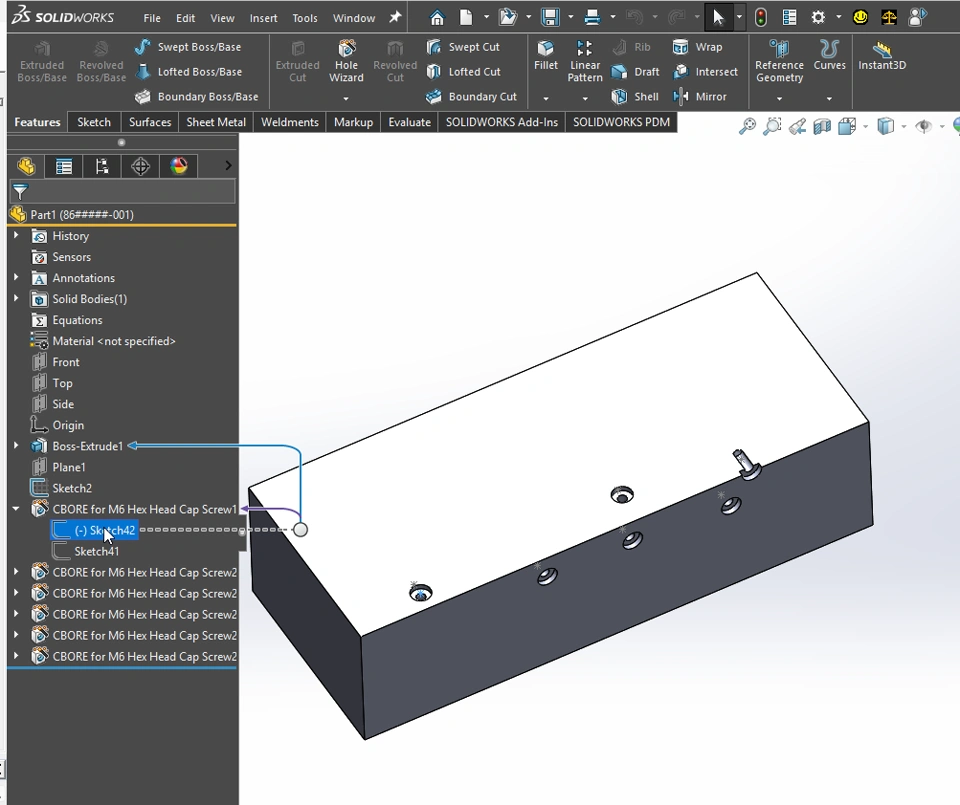
Task: Open the DisplayManager color wheel tab
Action: 179,166
